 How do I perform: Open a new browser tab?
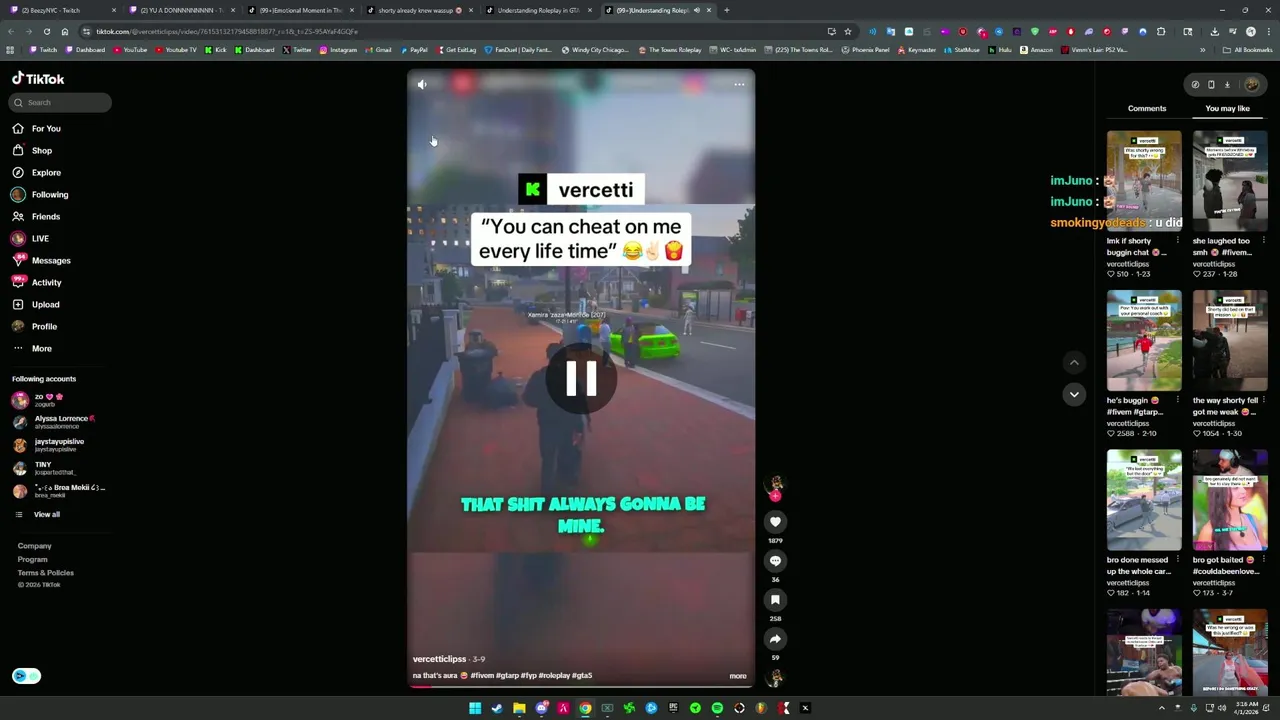click(x=727, y=10)
